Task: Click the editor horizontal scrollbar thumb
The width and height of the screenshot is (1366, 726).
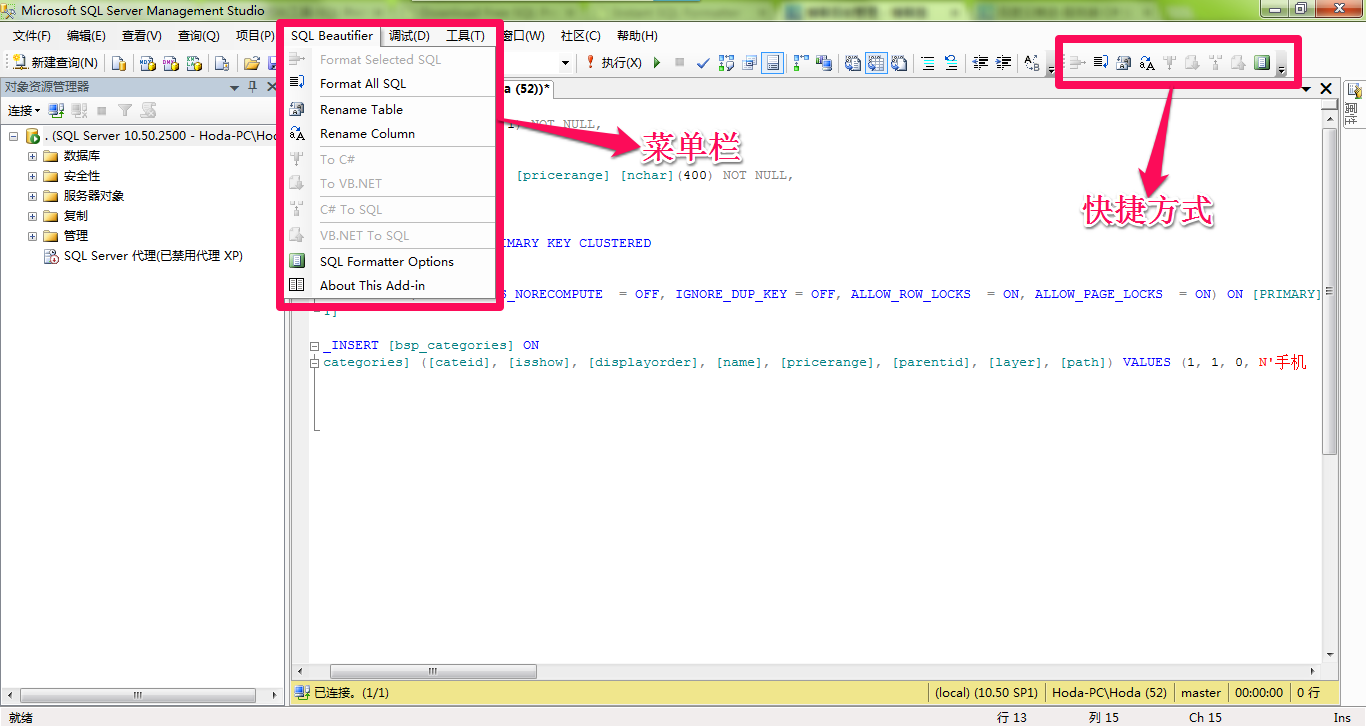Action: point(433,672)
